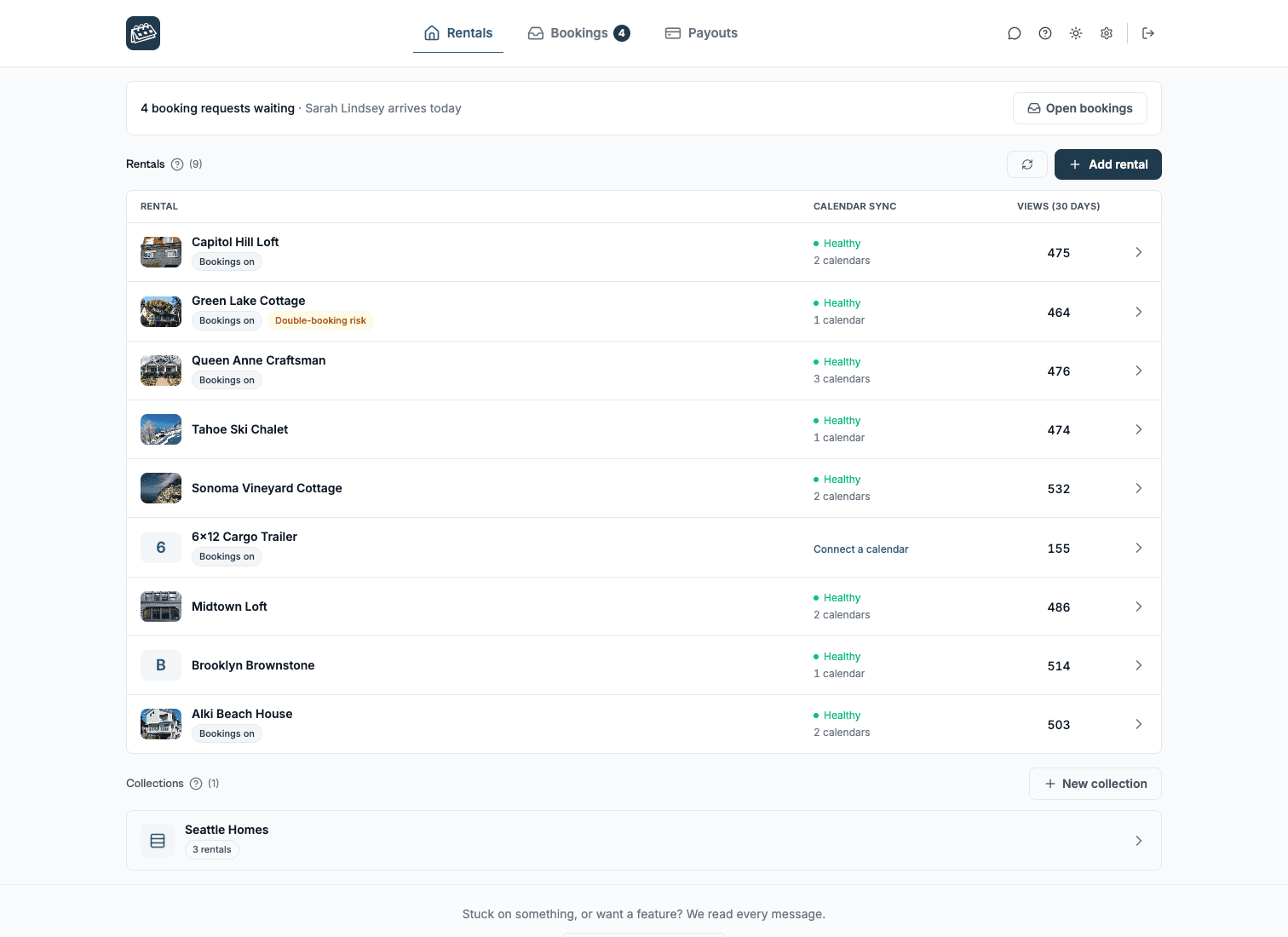The height and width of the screenshot is (937, 1288).
Task: Open the Green Lake Cottage thumbnail
Action: tap(161, 312)
